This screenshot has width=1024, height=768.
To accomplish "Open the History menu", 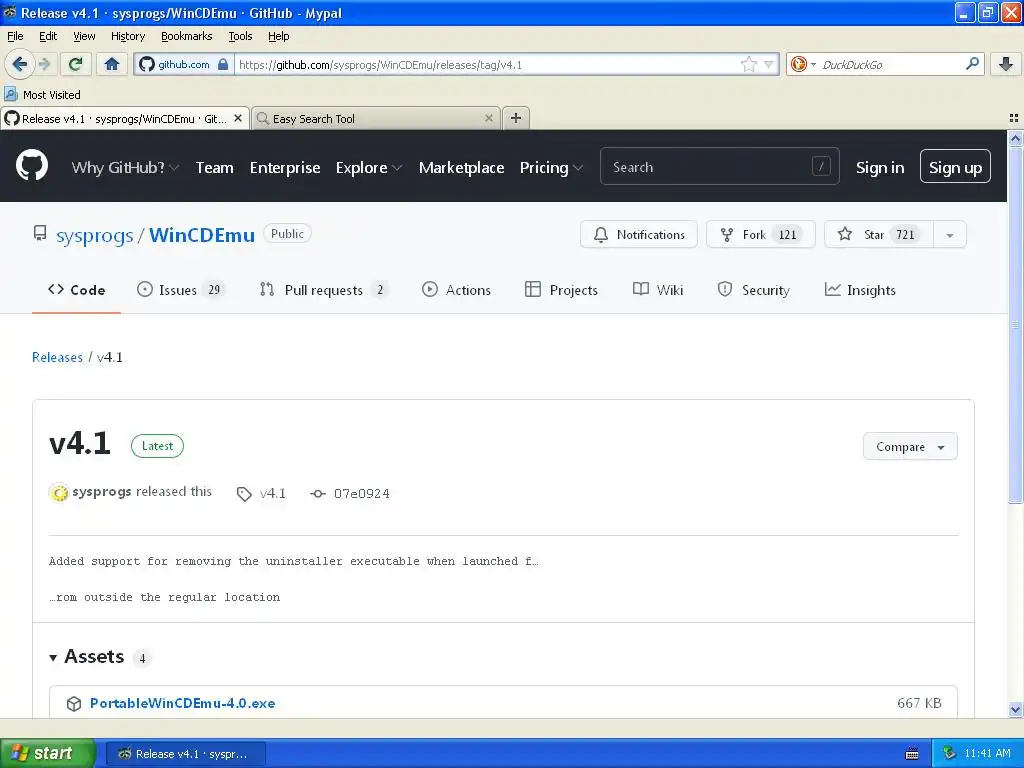I will [x=128, y=36].
